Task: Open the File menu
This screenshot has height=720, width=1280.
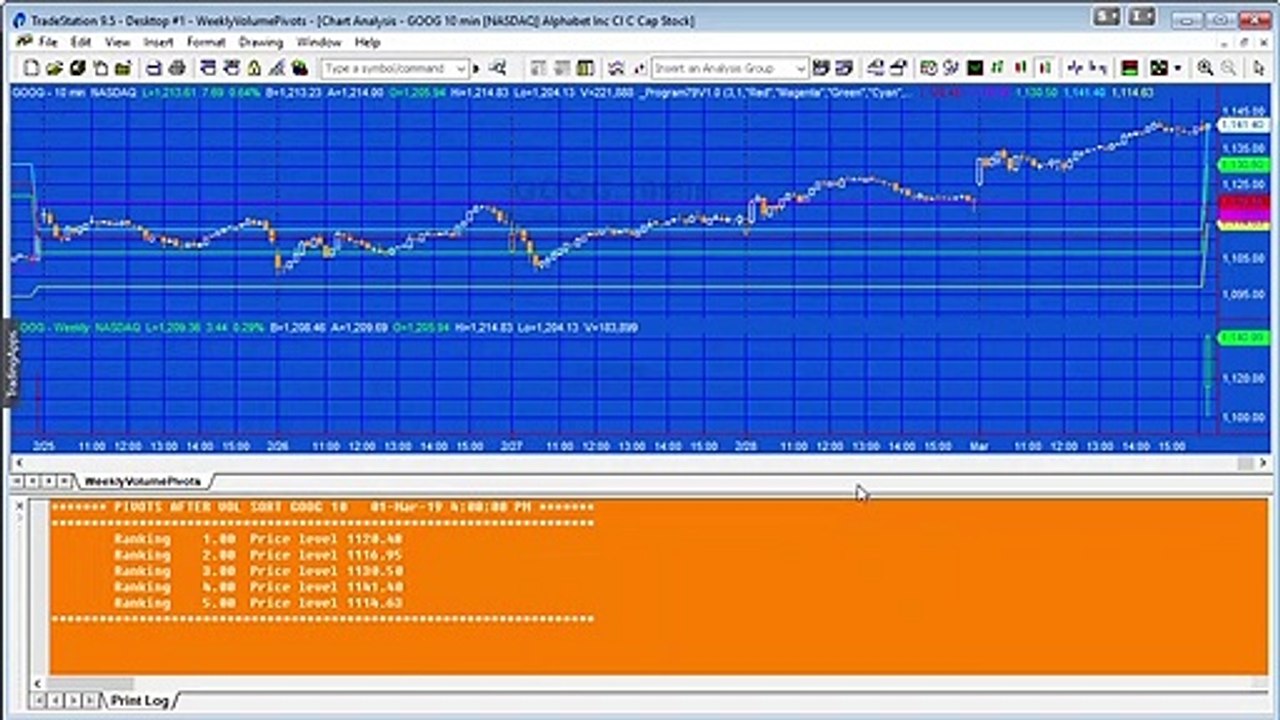Action: 48,42
